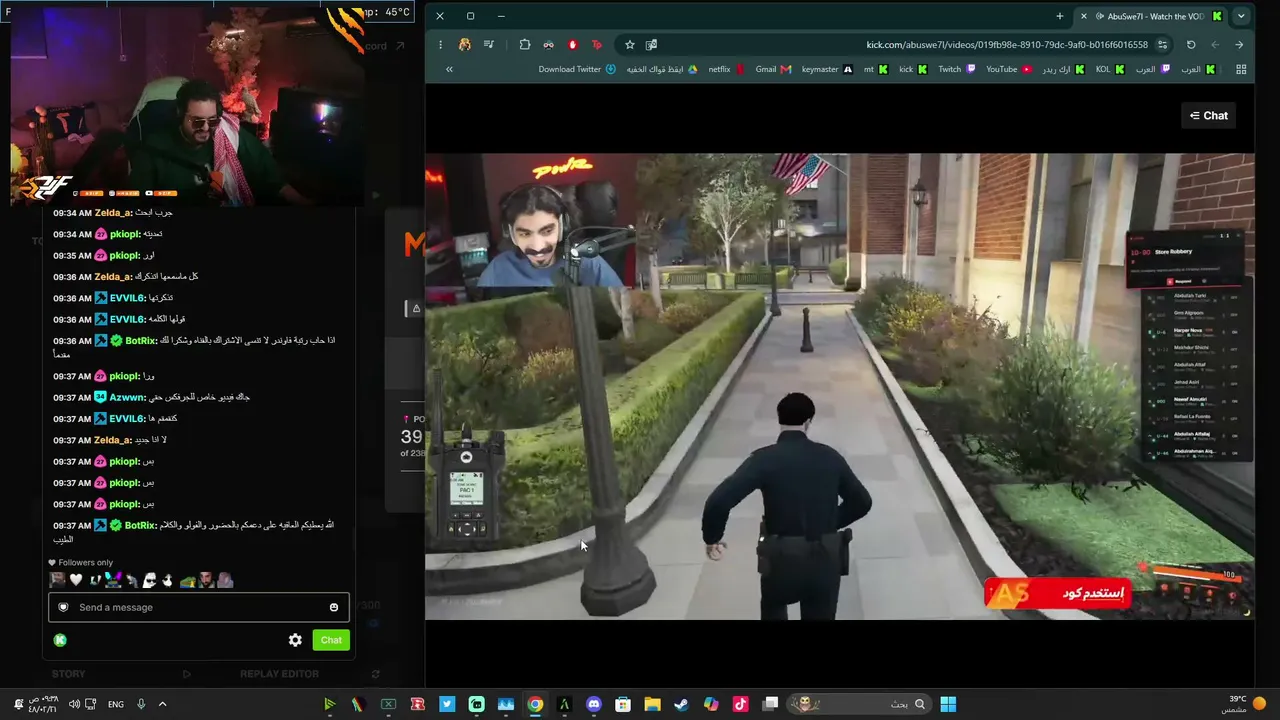Open File Explorer from the taskbar

tap(652, 704)
